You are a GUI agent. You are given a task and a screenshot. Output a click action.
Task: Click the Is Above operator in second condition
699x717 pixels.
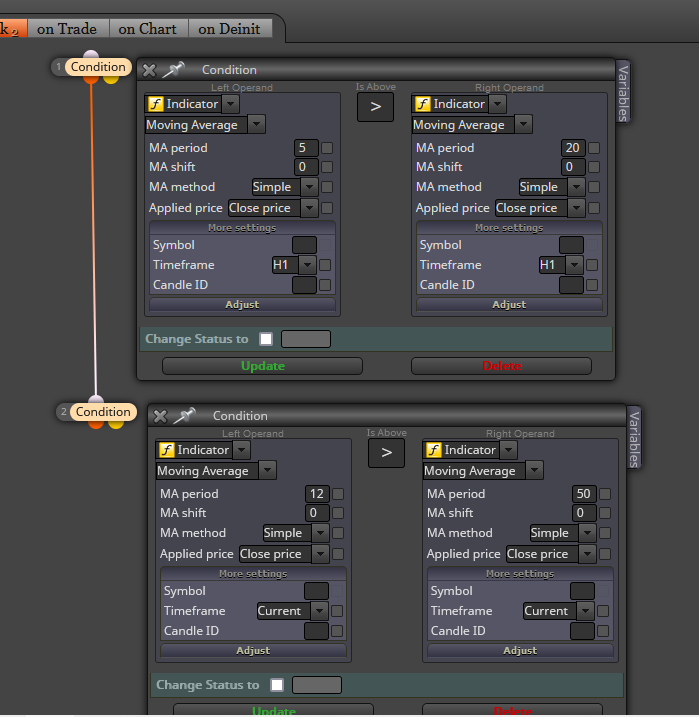coord(386,453)
